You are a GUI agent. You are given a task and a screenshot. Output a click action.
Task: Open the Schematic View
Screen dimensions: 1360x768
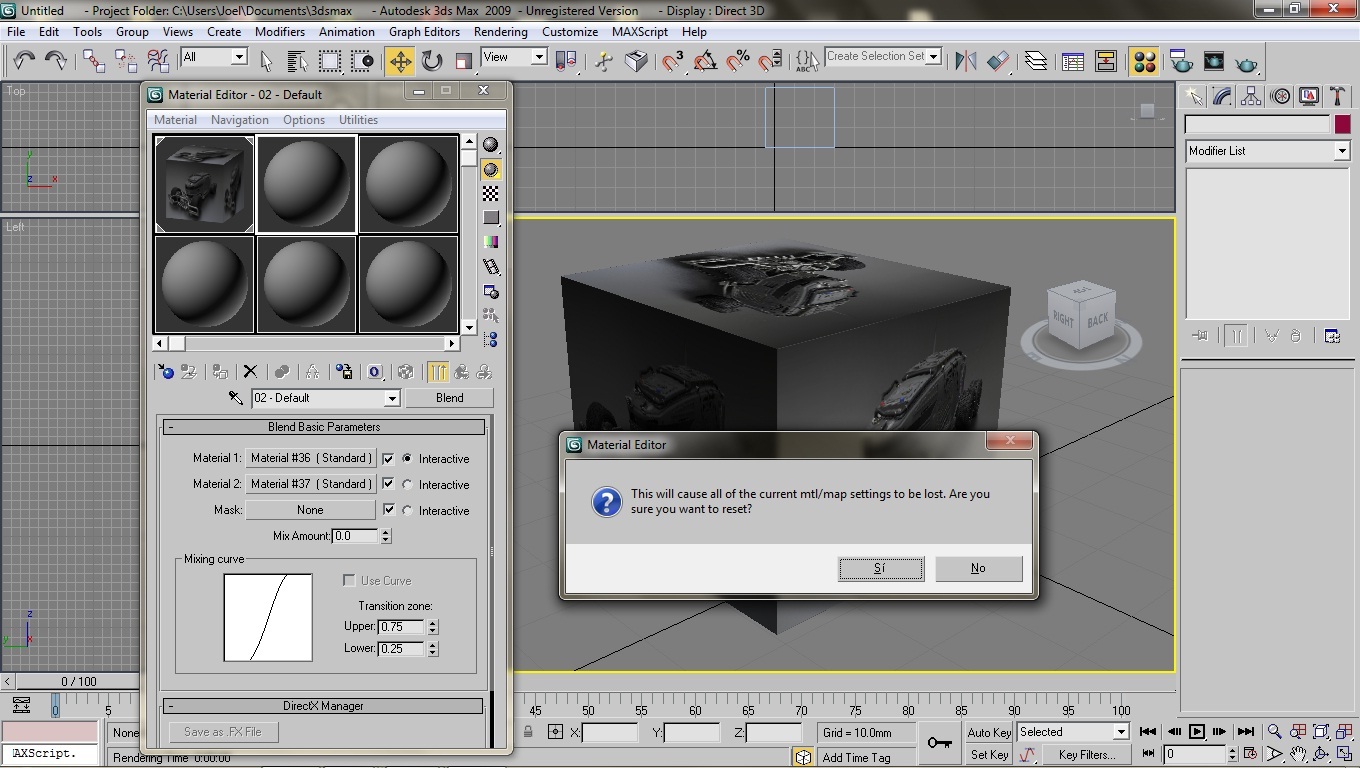tap(1106, 61)
